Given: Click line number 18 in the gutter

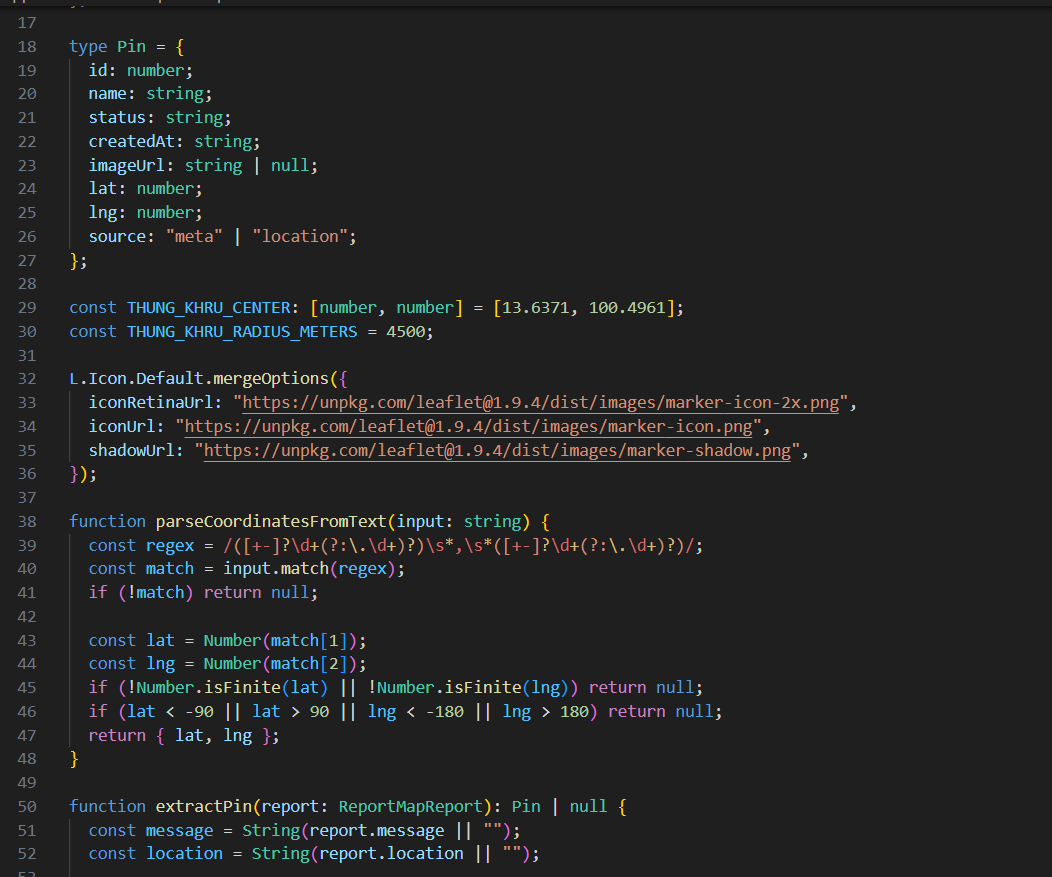Looking at the screenshot, I should (27, 47).
